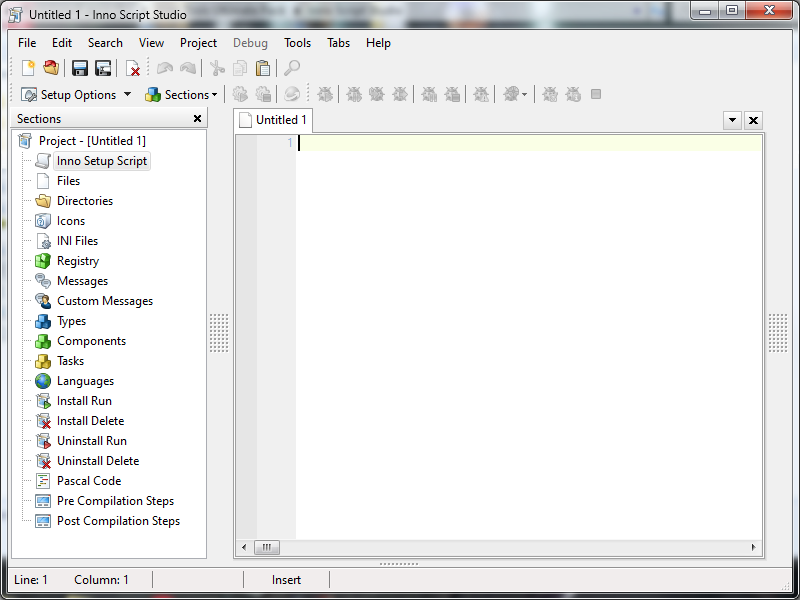Open the Custom Messages section
The image size is (800, 600).
[105, 301]
